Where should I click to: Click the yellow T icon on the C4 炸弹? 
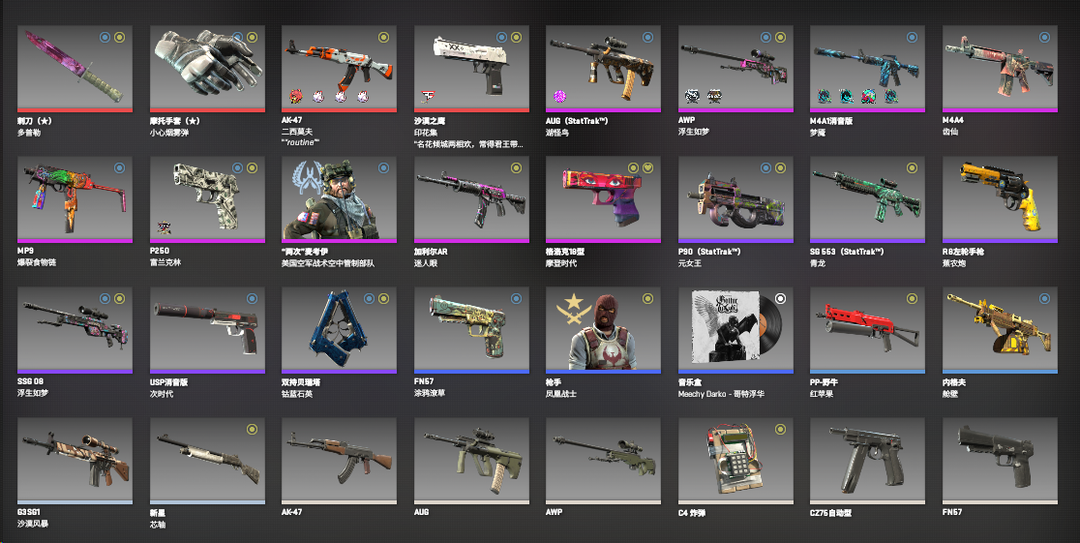[780, 429]
